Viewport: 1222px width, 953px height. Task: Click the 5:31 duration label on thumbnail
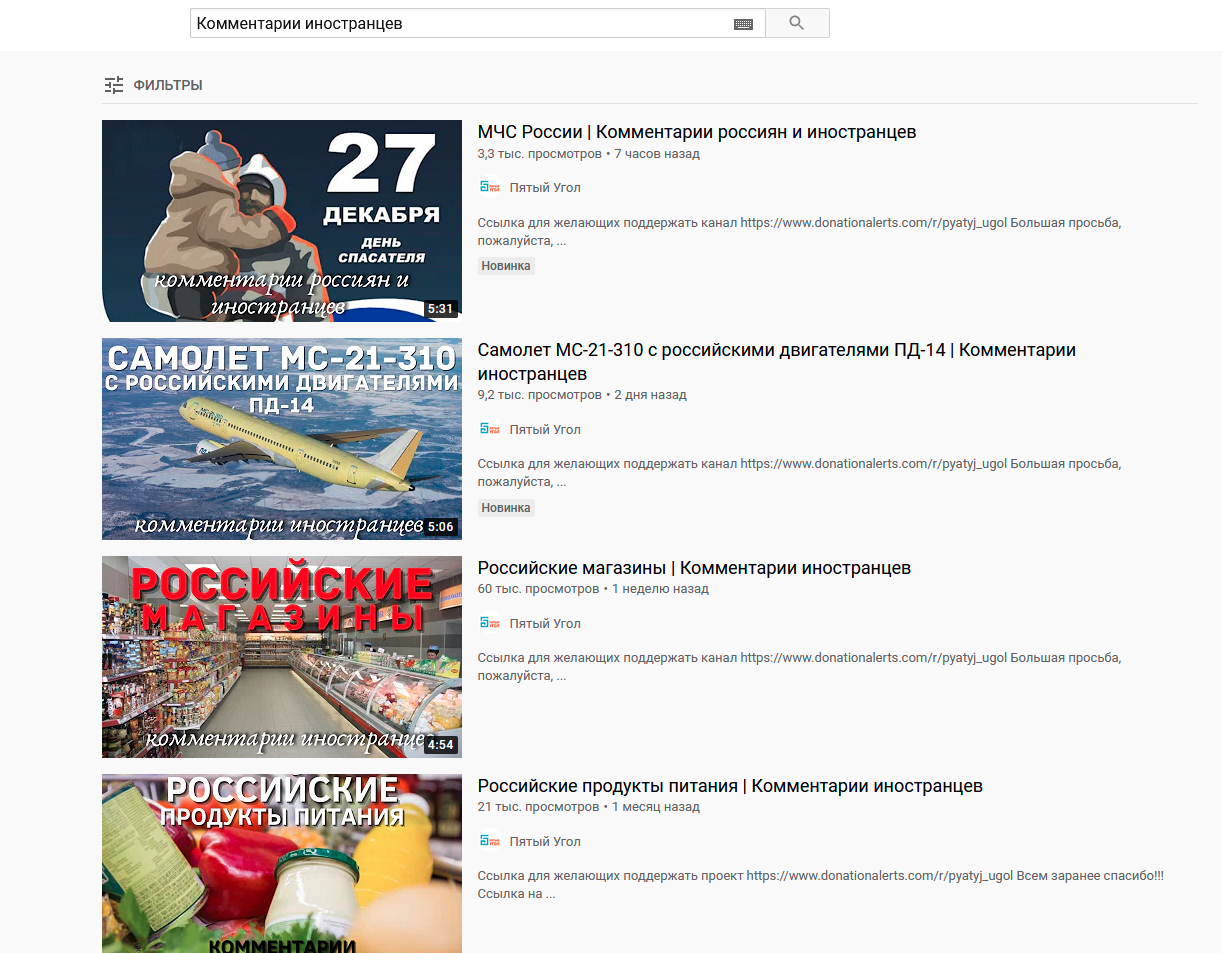(x=441, y=309)
